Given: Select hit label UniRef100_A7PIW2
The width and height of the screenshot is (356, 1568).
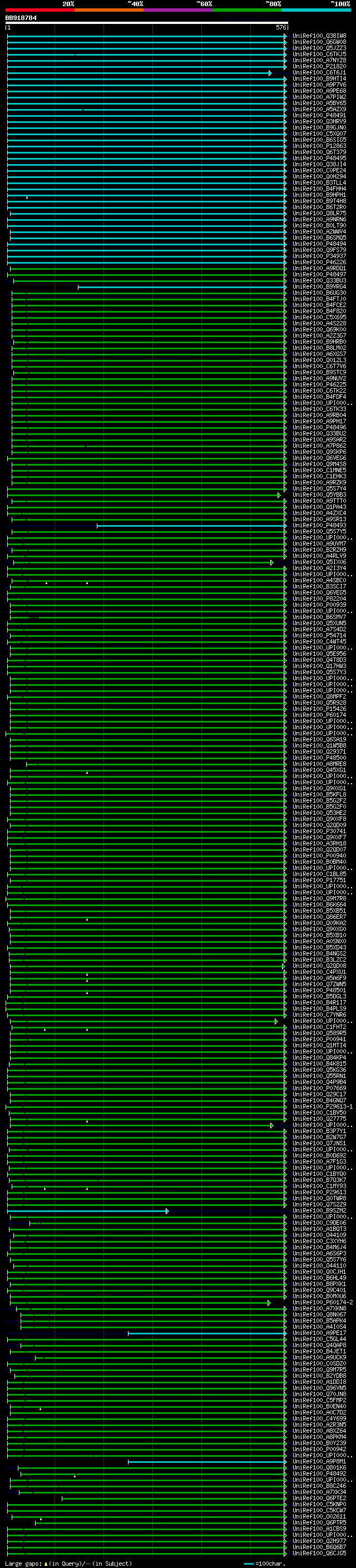Looking at the screenshot, I should [319, 97].
